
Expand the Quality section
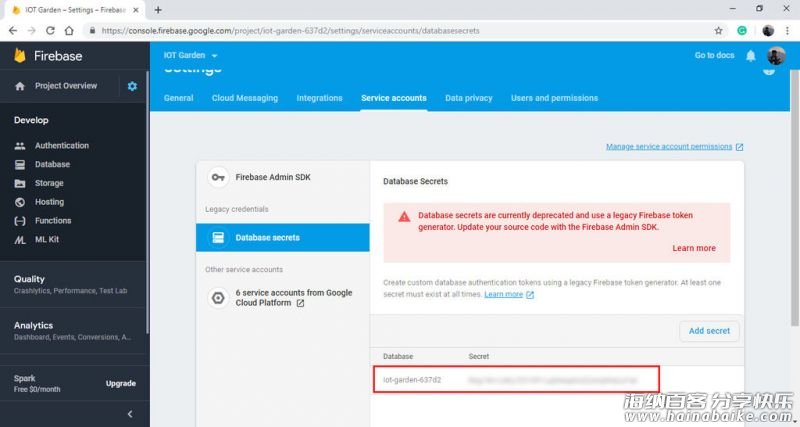(x=73, y=284)
